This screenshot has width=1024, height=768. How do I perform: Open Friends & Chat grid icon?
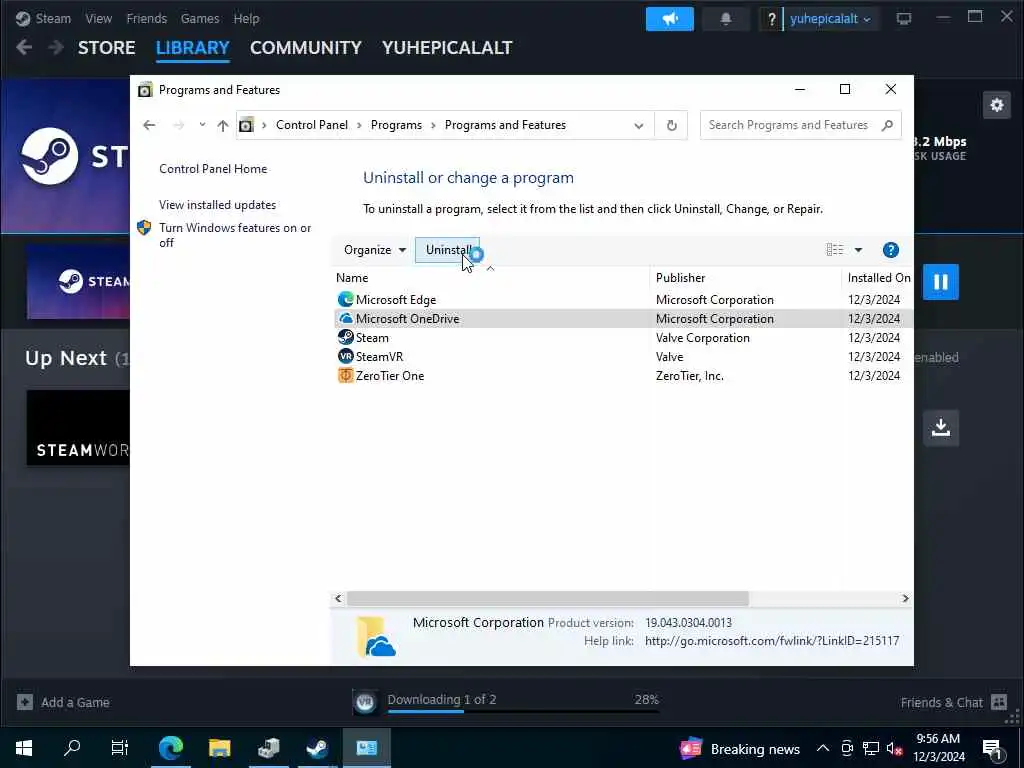999,702
